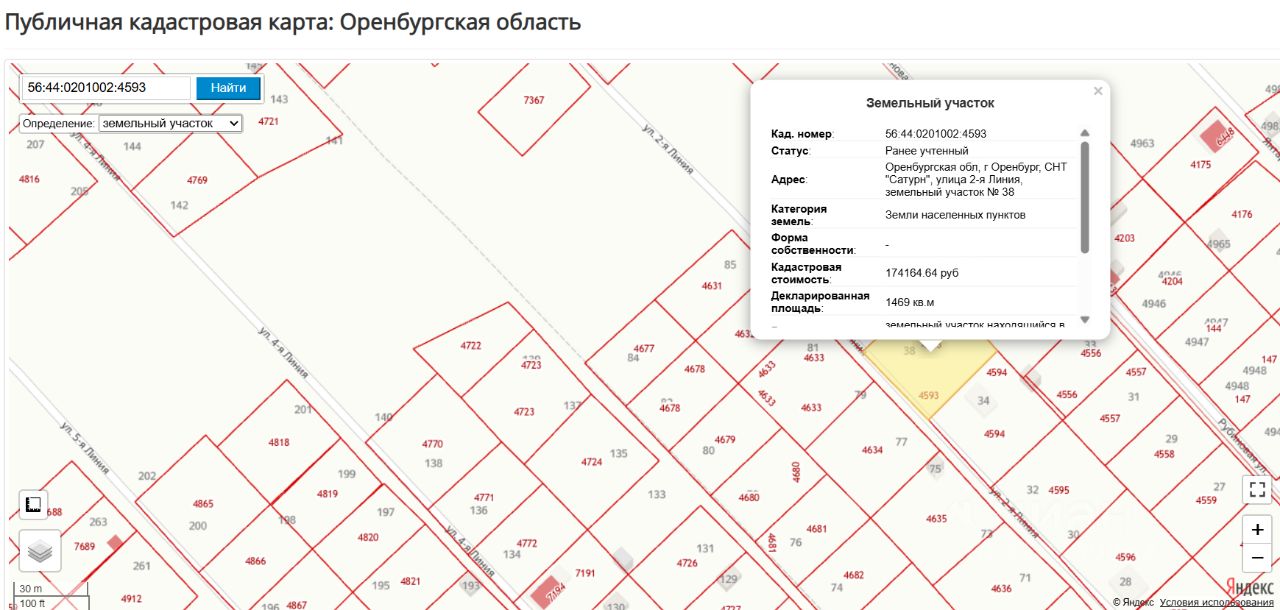
Task: Click parcel label 4677
Action: pyautogui.click(x=644, y=348)
